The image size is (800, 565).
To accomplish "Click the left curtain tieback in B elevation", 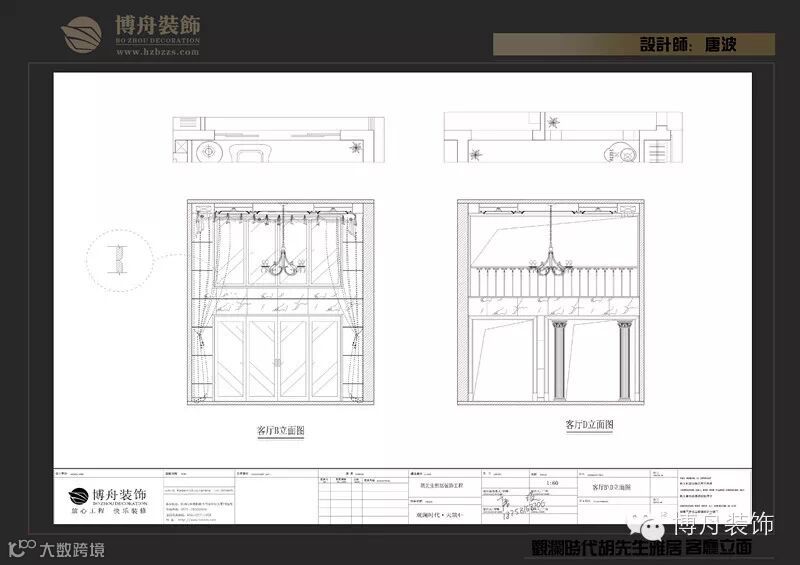I will pyautogui.click(x=199, y=338).
